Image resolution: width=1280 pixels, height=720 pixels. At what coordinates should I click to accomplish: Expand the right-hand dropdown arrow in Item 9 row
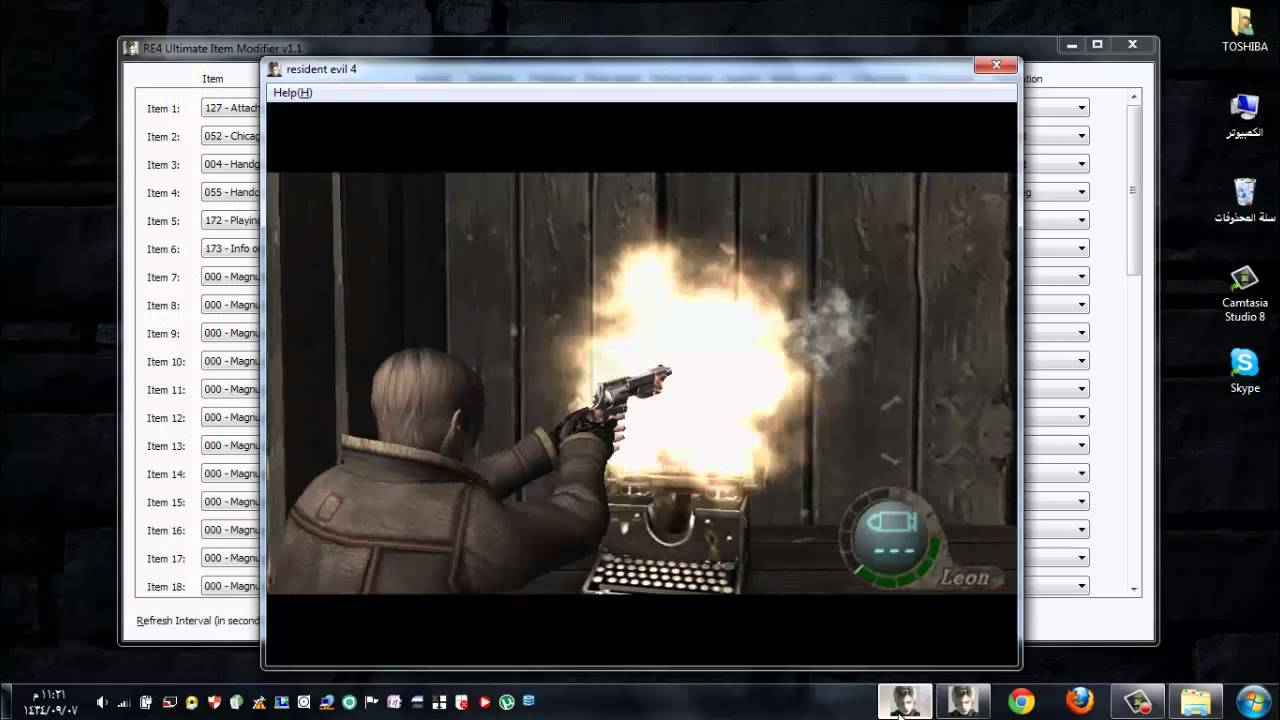pyautogui.click(x=1082, y=333)
